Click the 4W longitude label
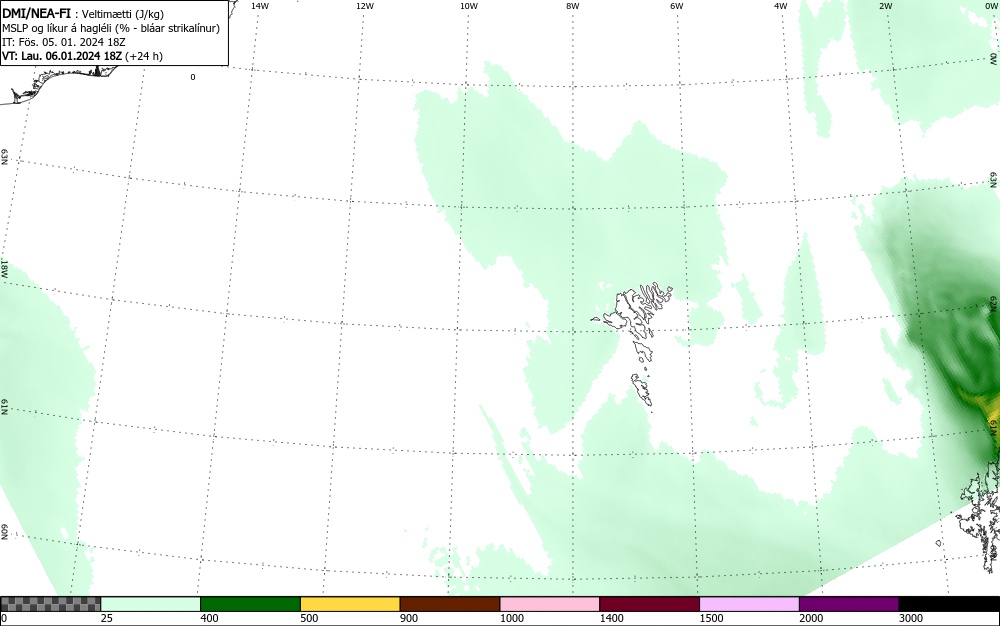The width and height of the screenshot is (1000, 626). point(781,6)
